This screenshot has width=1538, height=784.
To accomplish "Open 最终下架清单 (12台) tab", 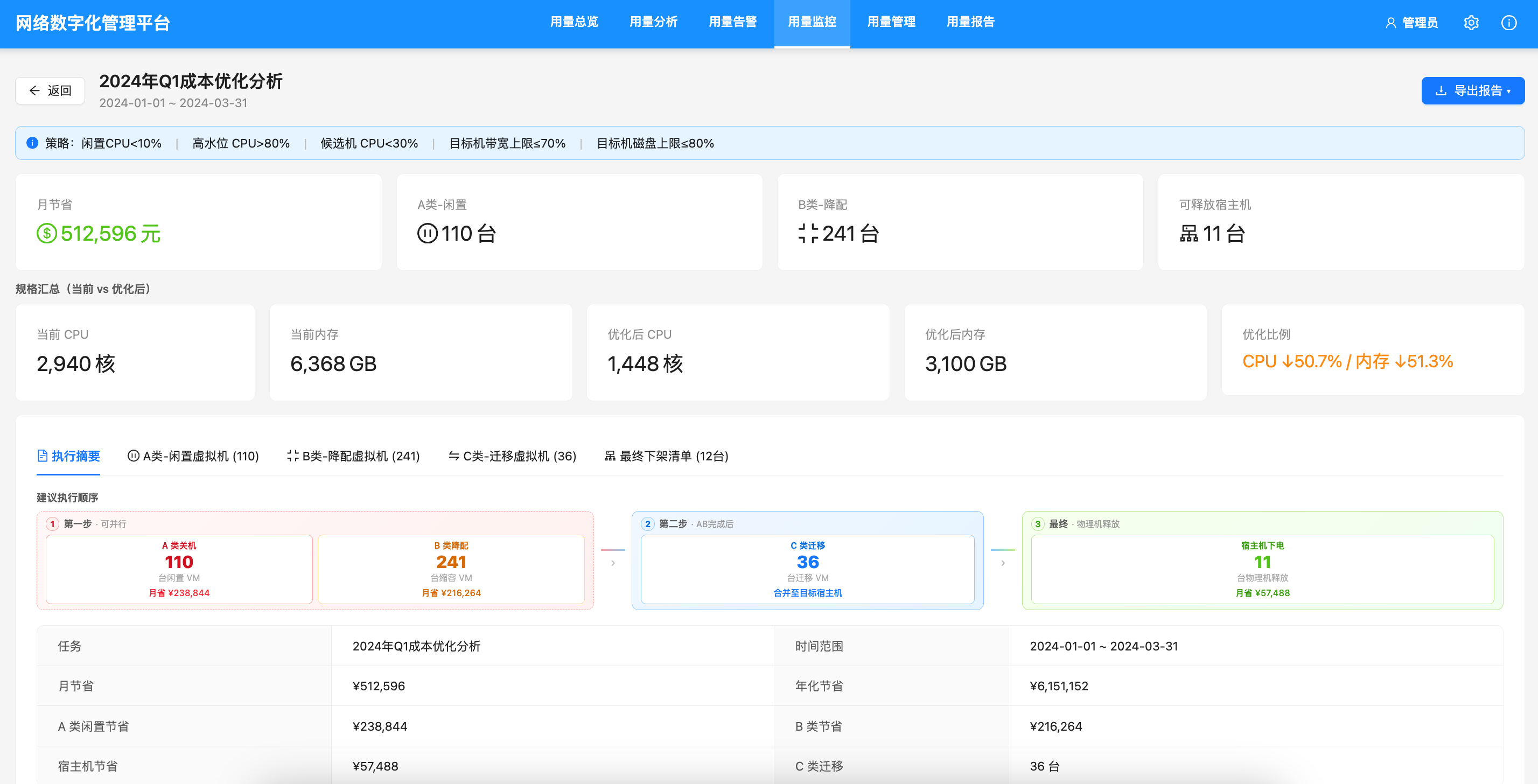I will click(x=666, y=456).
